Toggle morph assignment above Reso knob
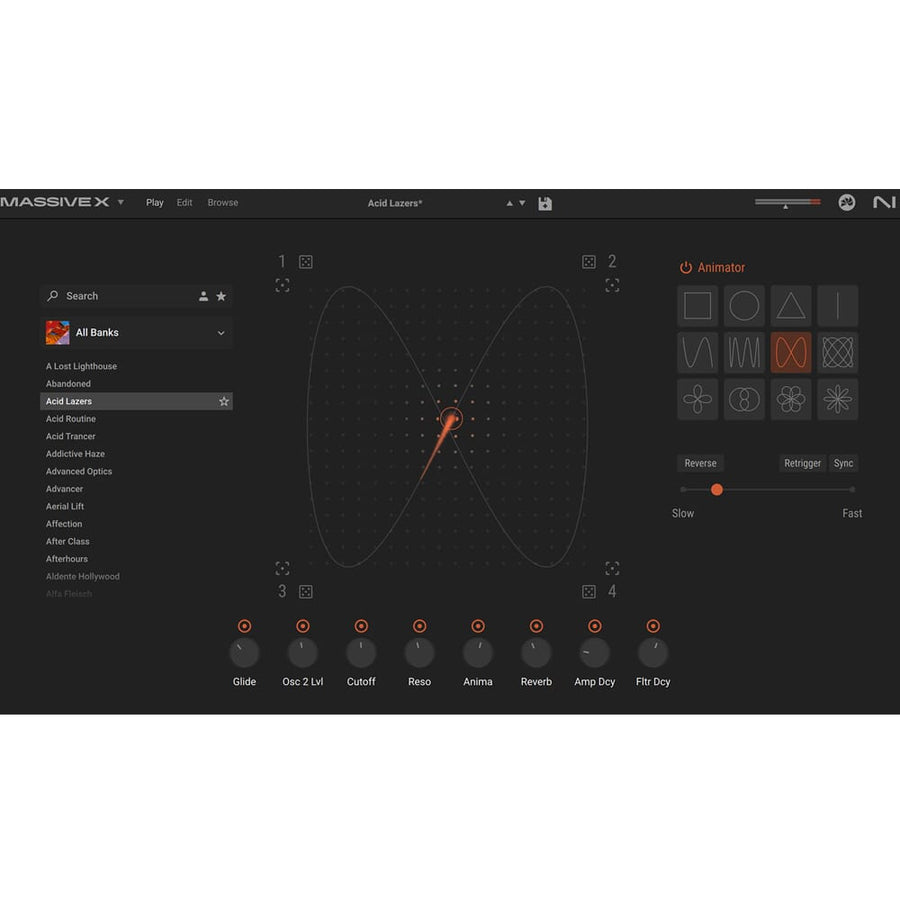900x900 pixels. [420, 626]
